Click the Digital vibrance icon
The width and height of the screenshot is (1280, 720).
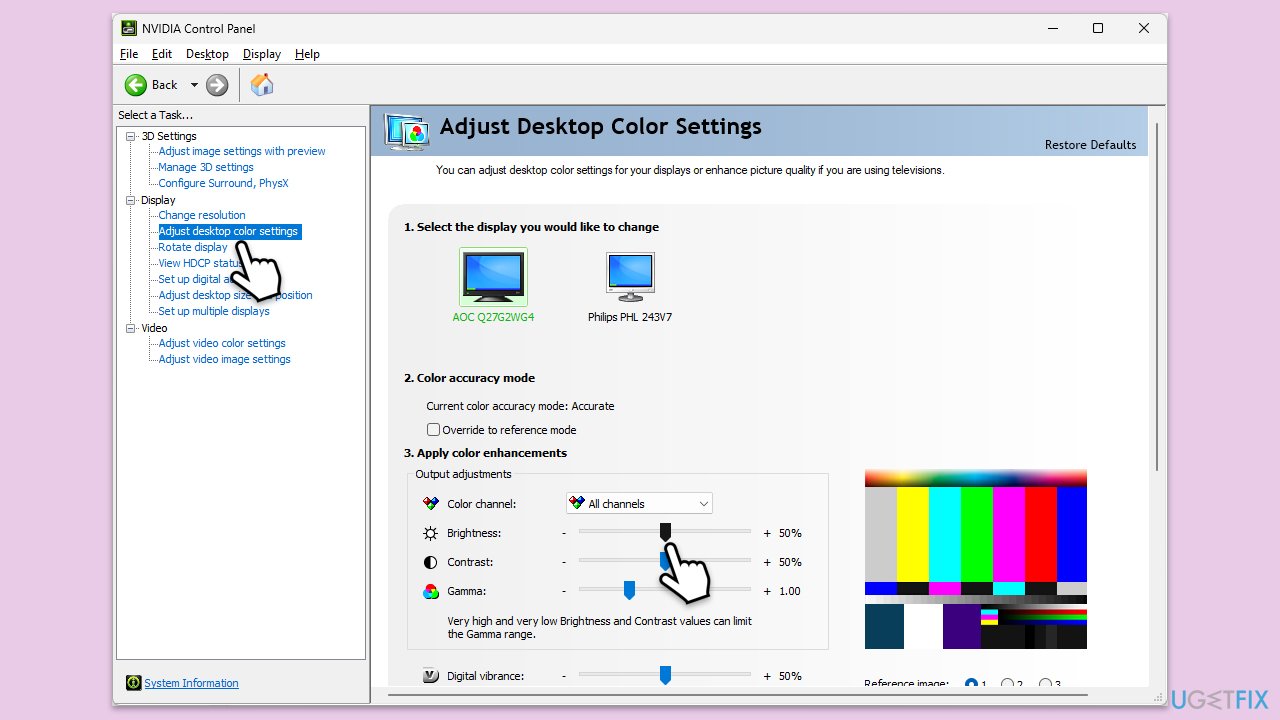(x=431, y=676)
